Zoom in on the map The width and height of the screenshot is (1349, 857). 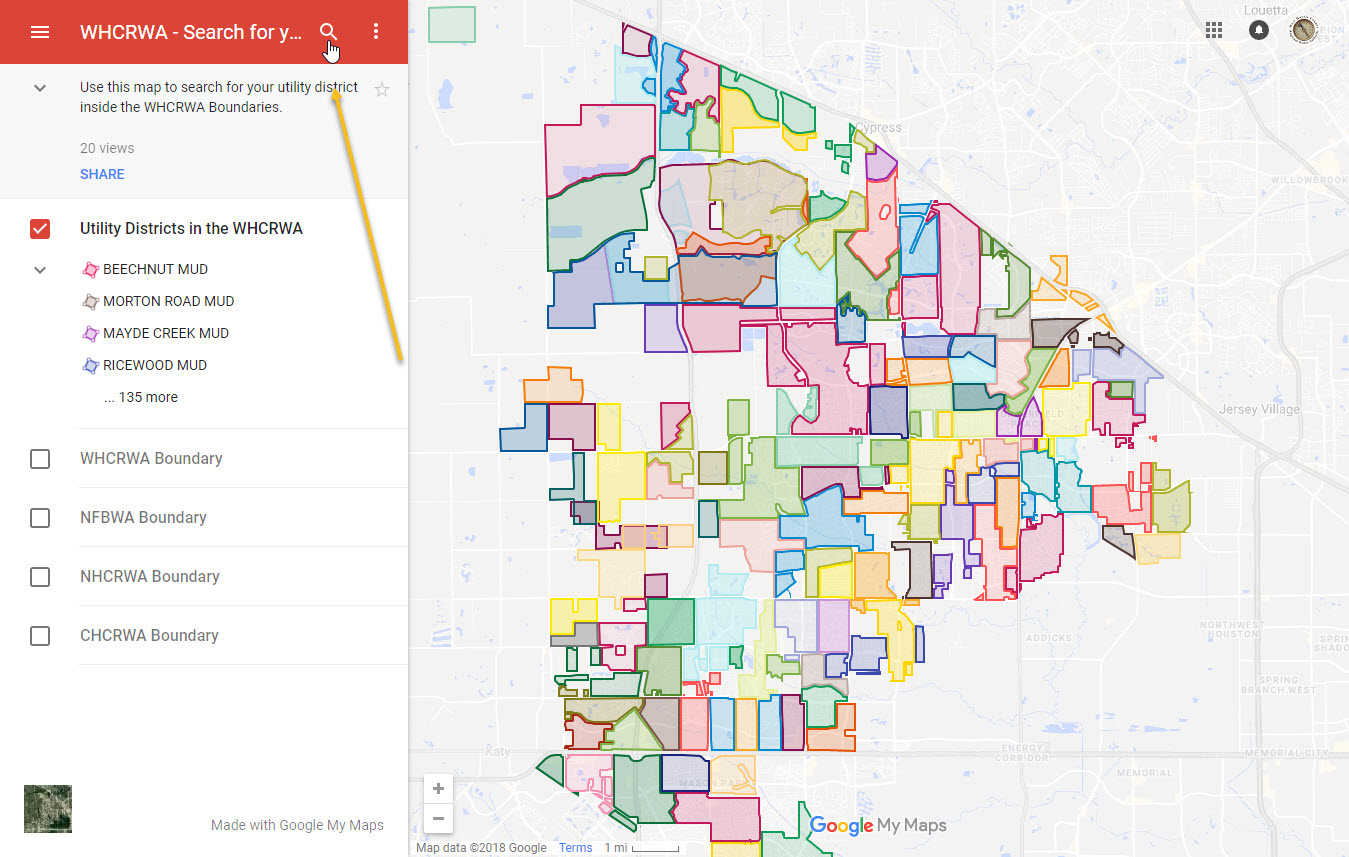(x=438, y=788)
